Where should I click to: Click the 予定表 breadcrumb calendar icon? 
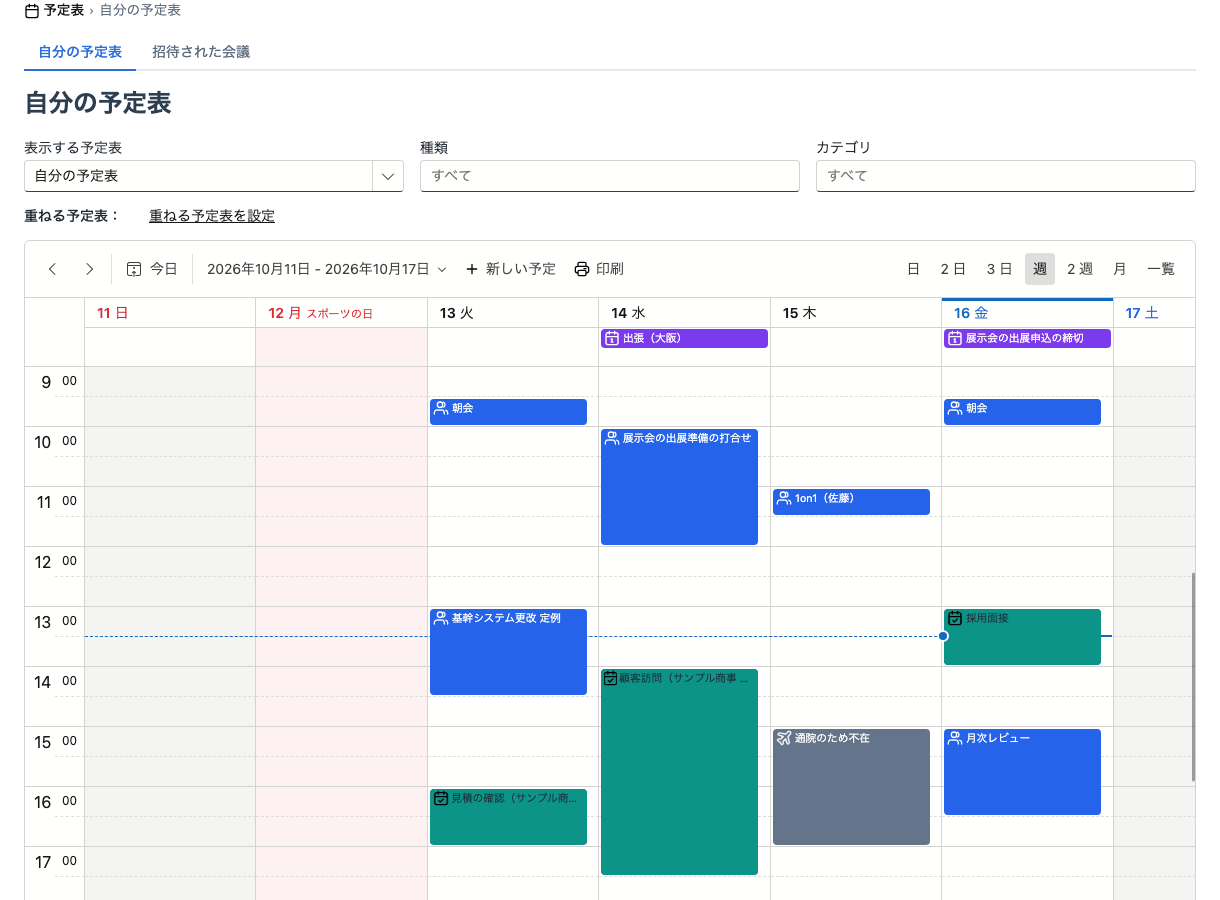tap(32, 11)
